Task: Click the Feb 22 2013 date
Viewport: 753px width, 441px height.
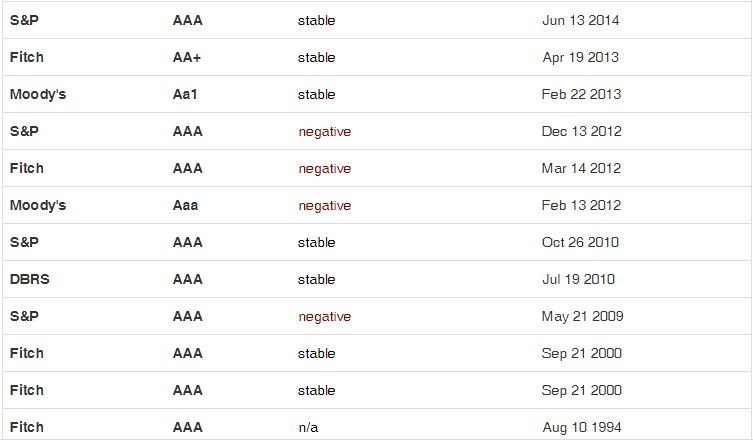Action: click(x=582, y=94)
